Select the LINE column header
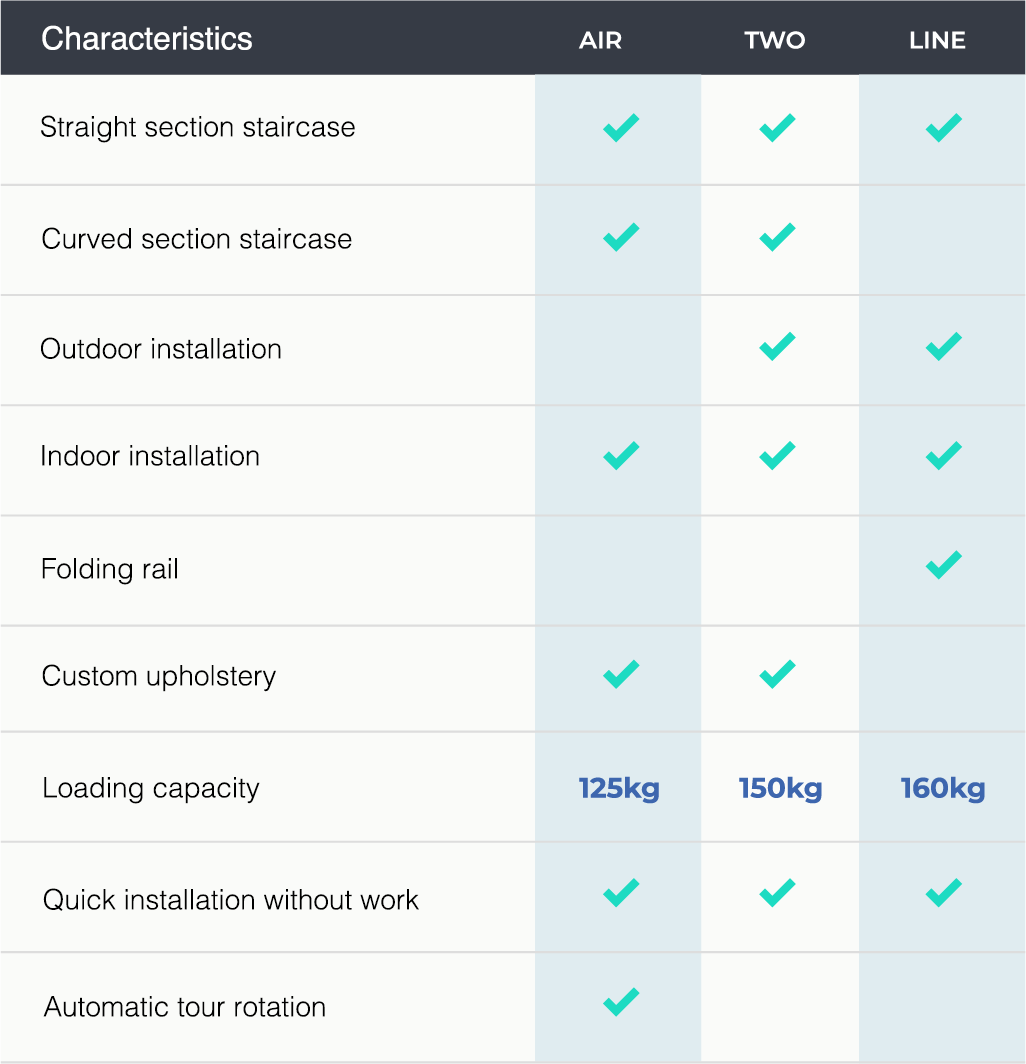Screen dimensions: 1026x1064 click(937, 40)
